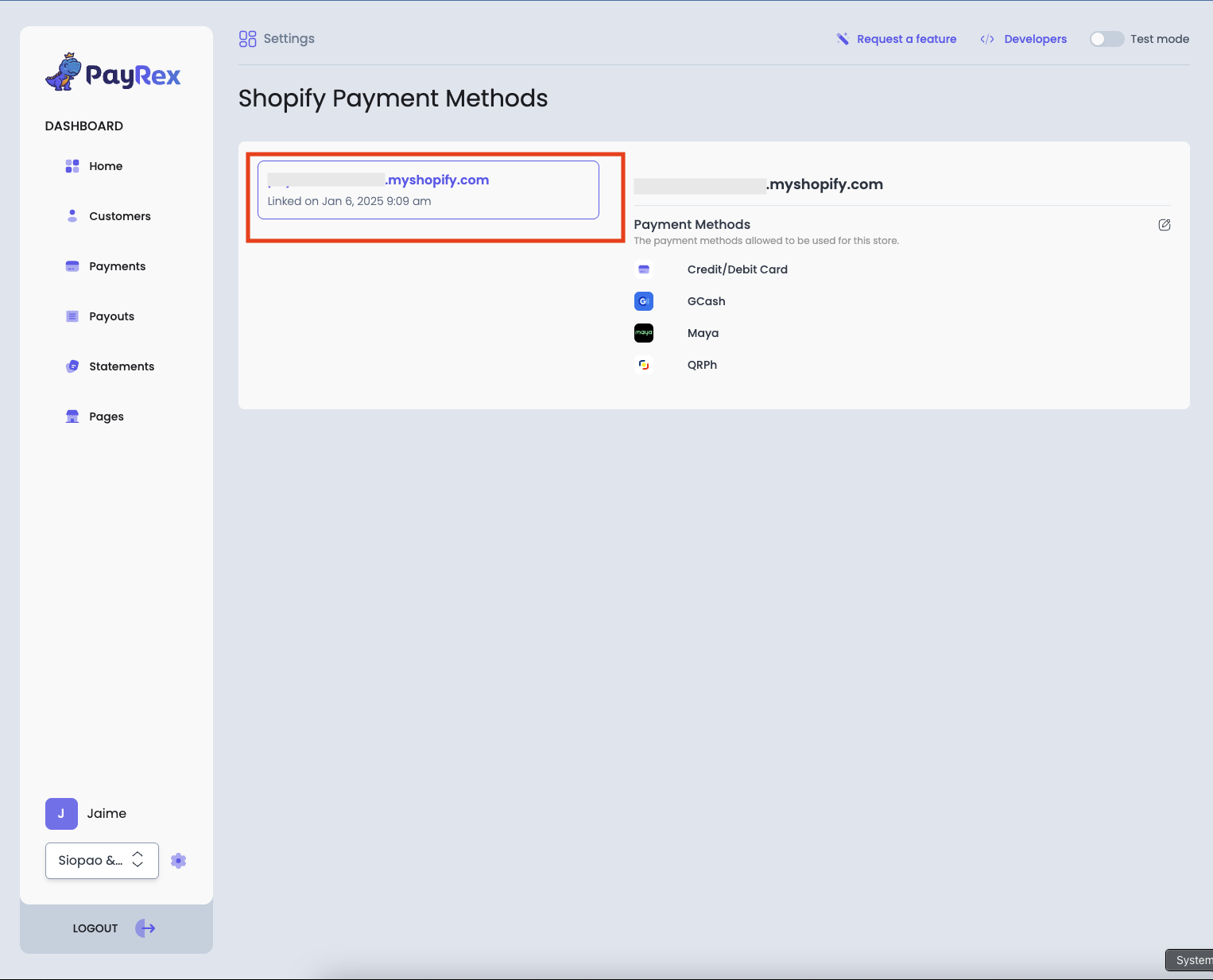Click the Credit/Debit Card icon

tap(643, 269)
